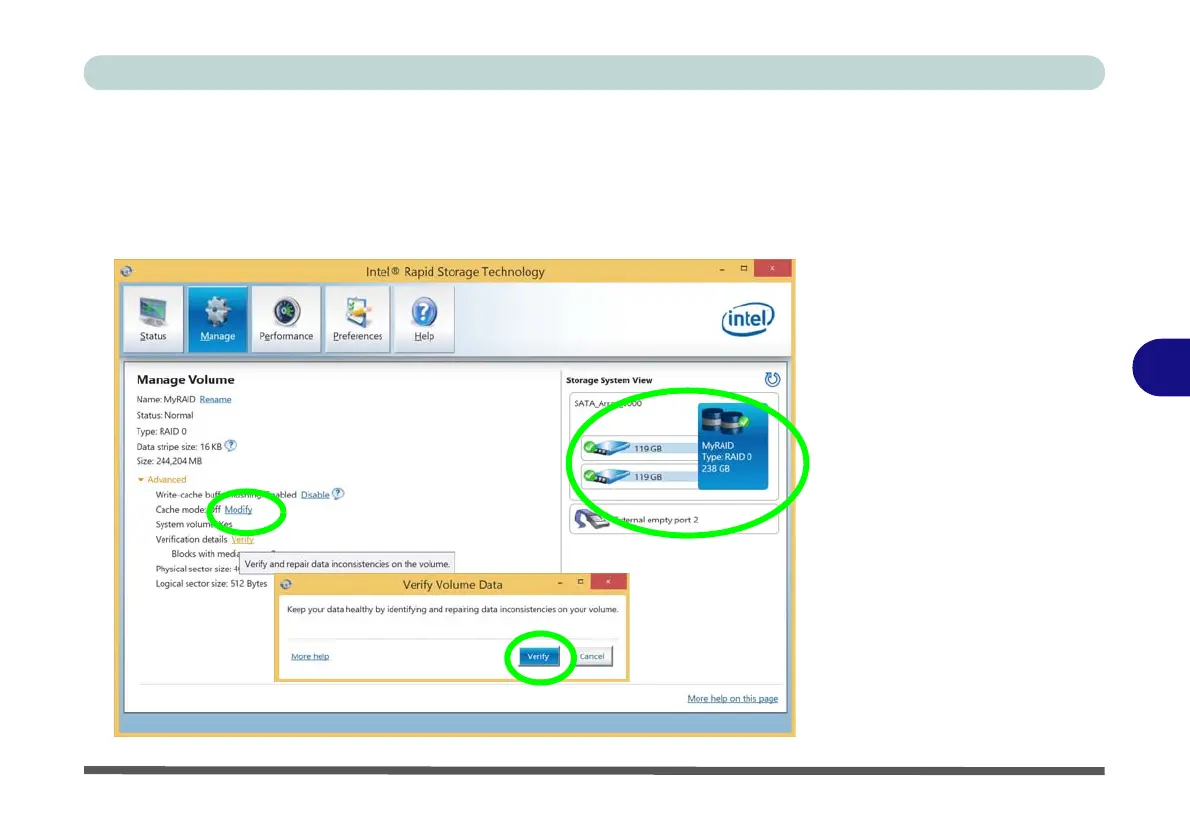Select the MyRAID volume icon
This screenshot has width=1190, height=838.
[732, 446]
